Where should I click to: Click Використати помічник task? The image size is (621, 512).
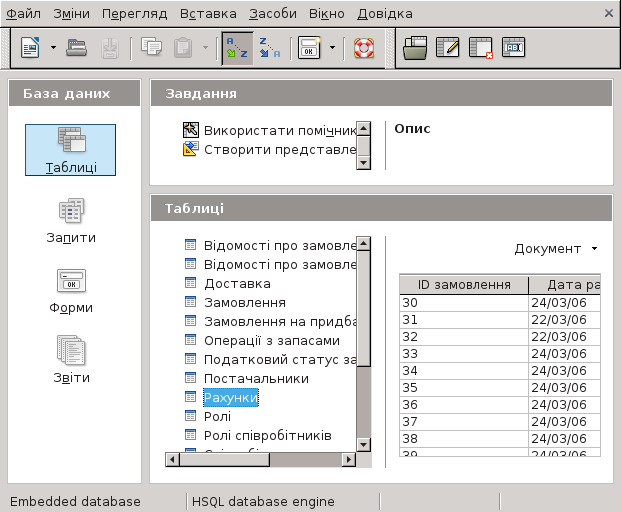[x=270, y=130]
